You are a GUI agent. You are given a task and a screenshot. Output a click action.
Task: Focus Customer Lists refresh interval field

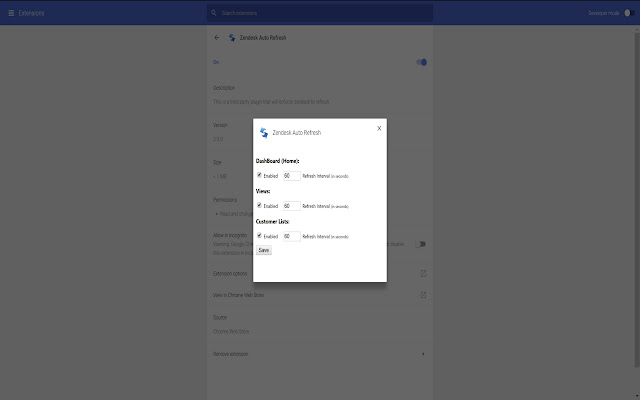(292, 236)
